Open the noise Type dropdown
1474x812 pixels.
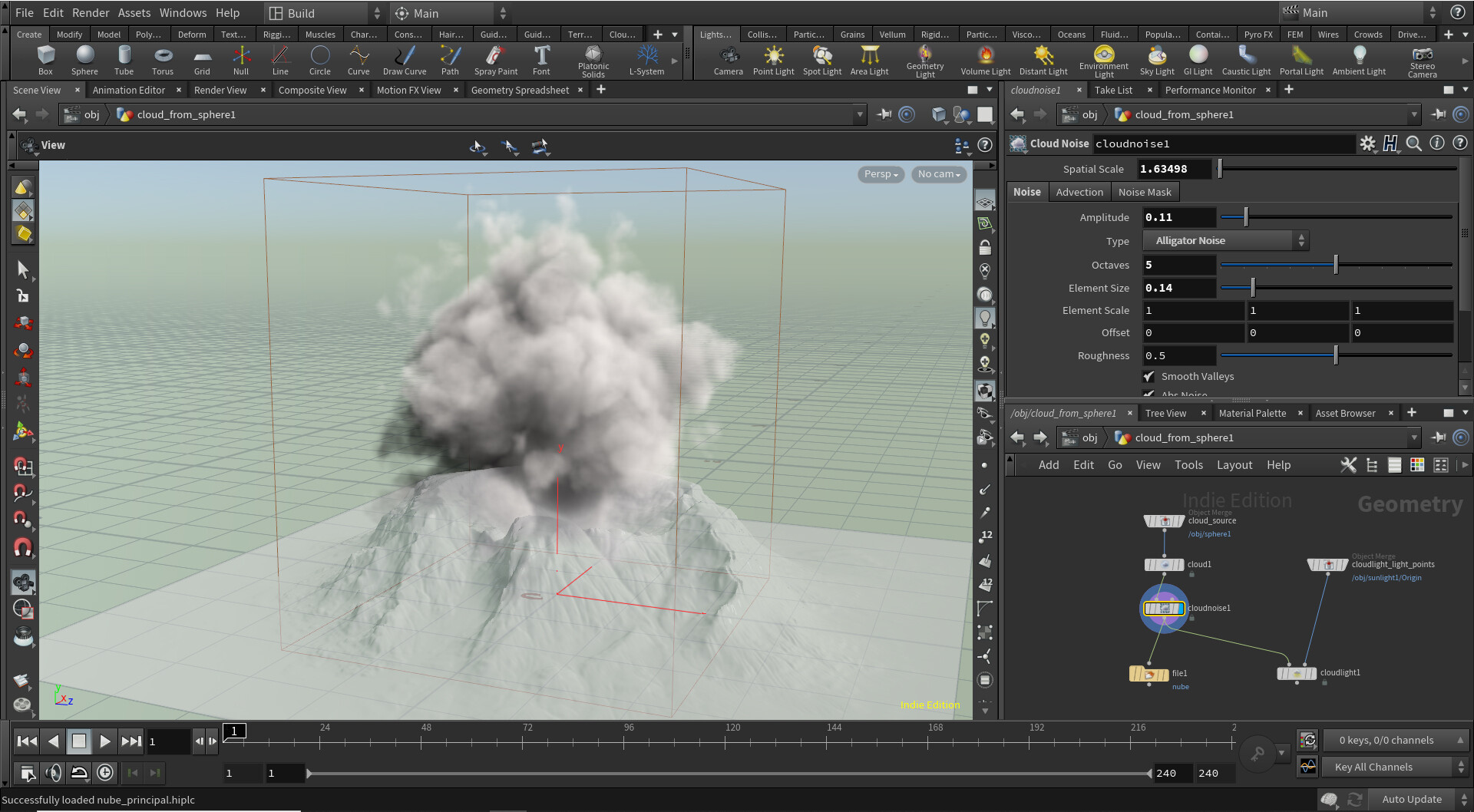tap(1225, 241)
